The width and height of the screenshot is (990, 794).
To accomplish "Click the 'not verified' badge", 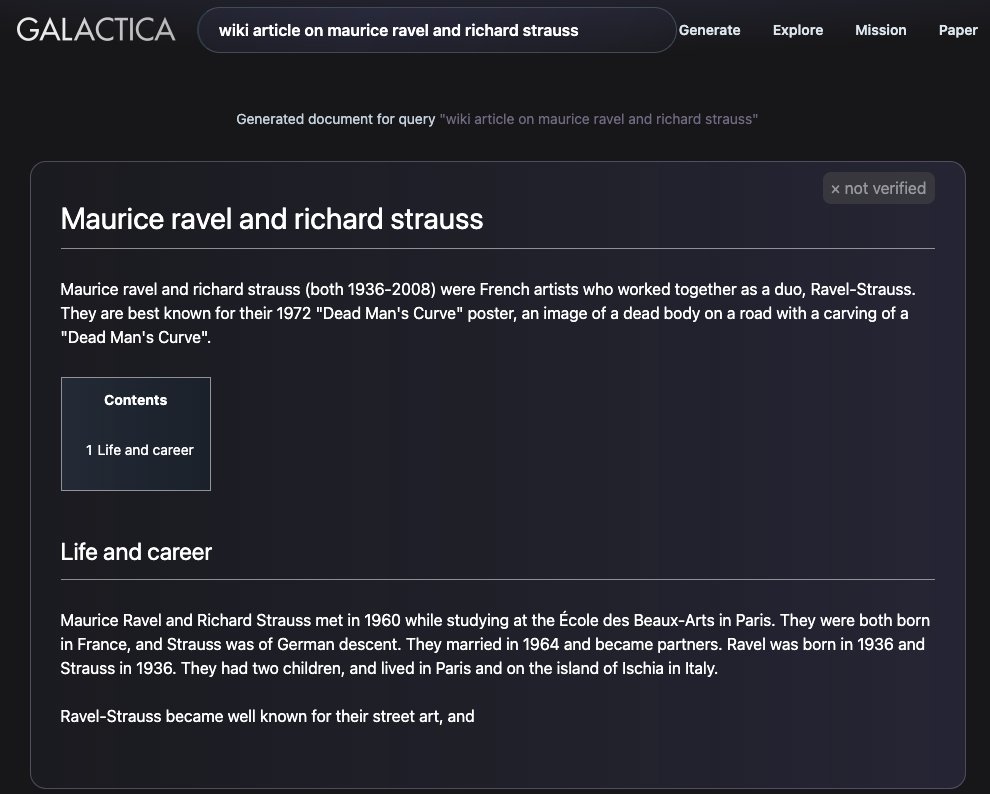I will 878,188.
